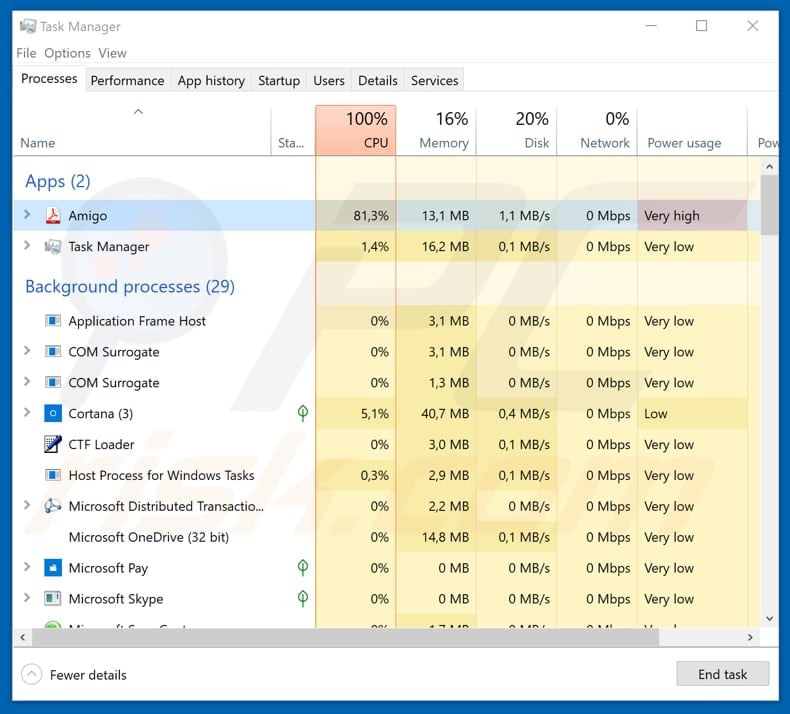Select the CTF Loader process name
Image resolution: width=790 pixels, height=714 pixels.
(x=101, y=444)
